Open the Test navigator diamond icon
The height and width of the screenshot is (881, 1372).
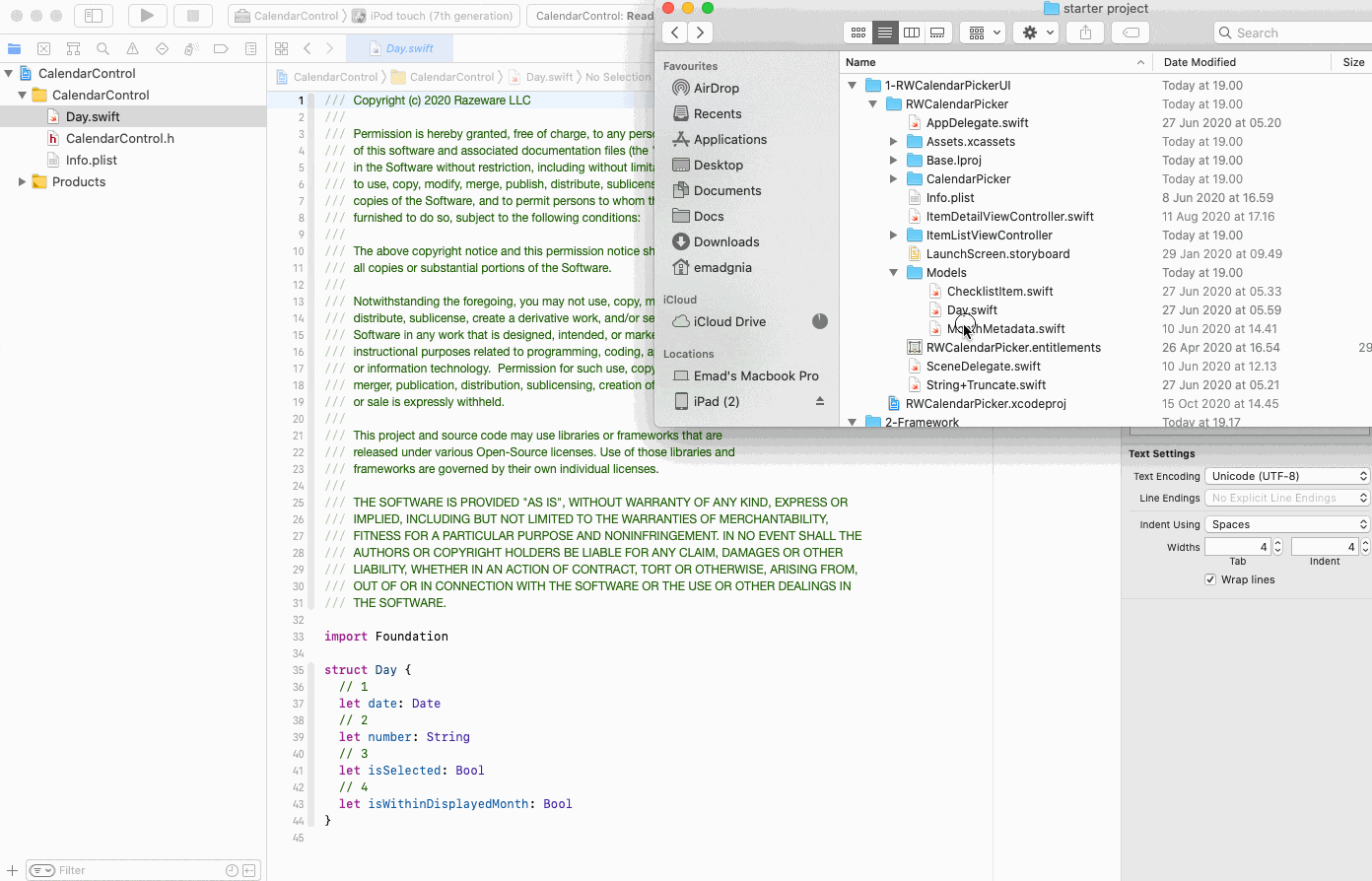pos(162,48)
